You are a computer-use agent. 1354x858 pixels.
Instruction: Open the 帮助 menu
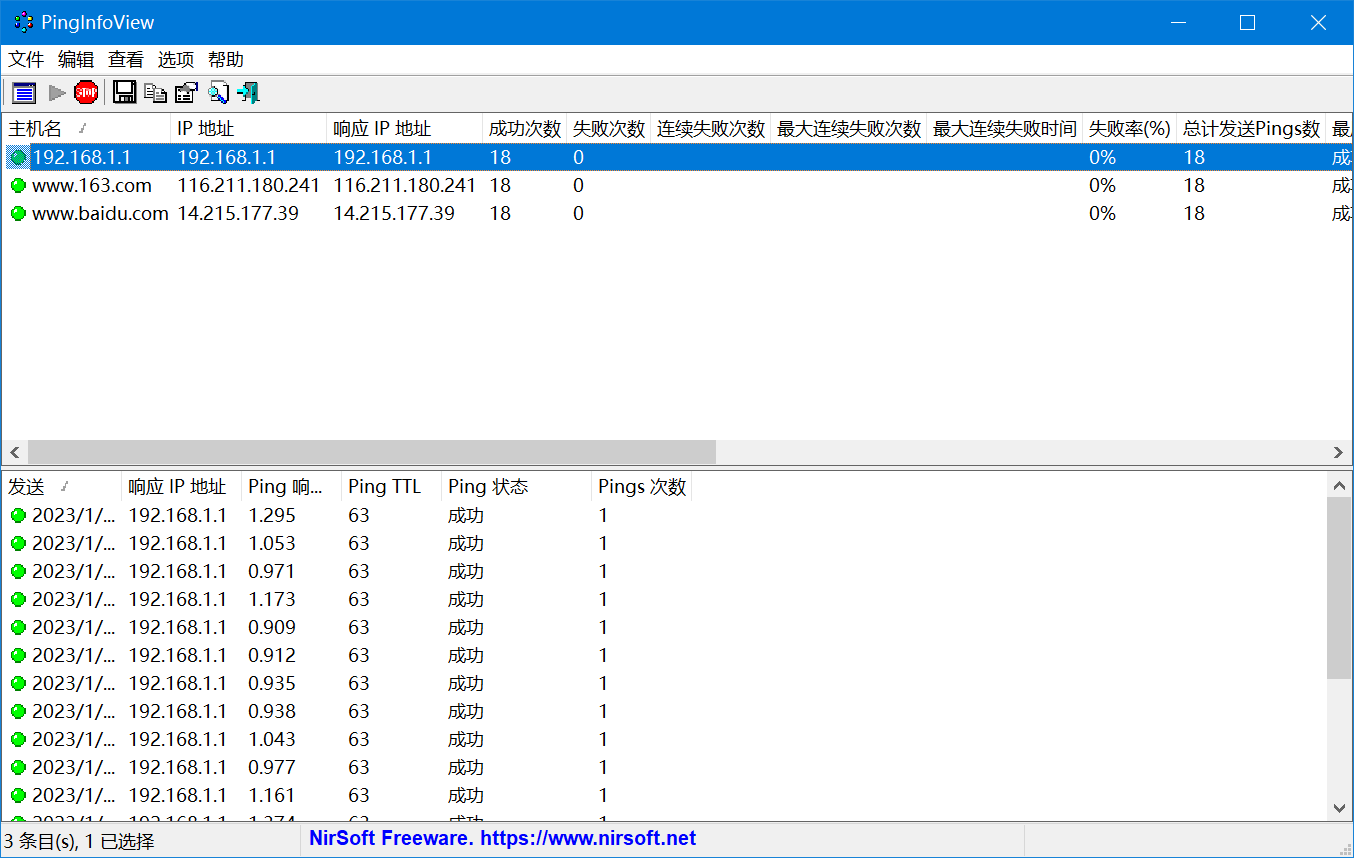coord(226,60)
